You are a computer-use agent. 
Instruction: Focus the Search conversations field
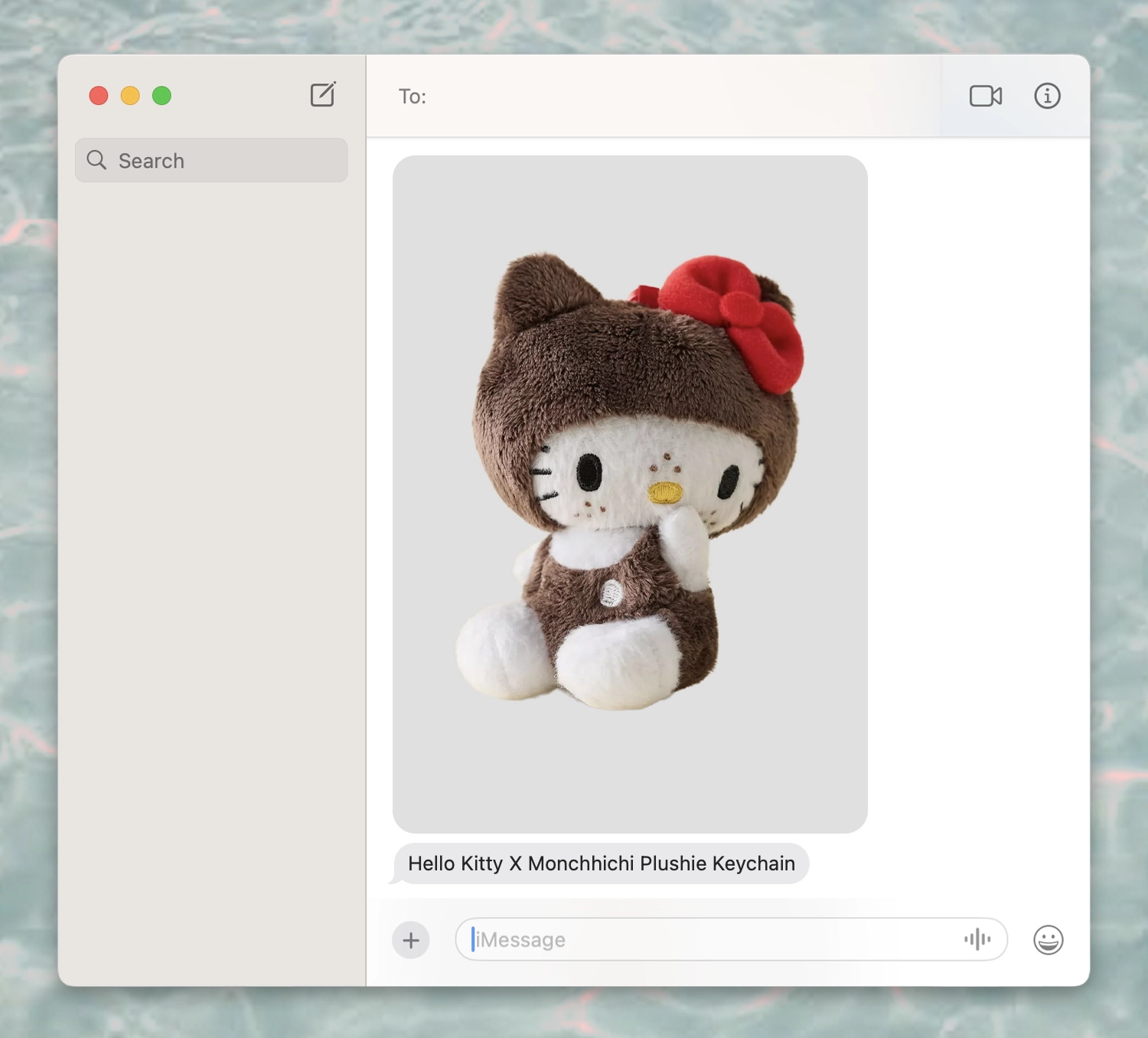[x=211, y=160]
